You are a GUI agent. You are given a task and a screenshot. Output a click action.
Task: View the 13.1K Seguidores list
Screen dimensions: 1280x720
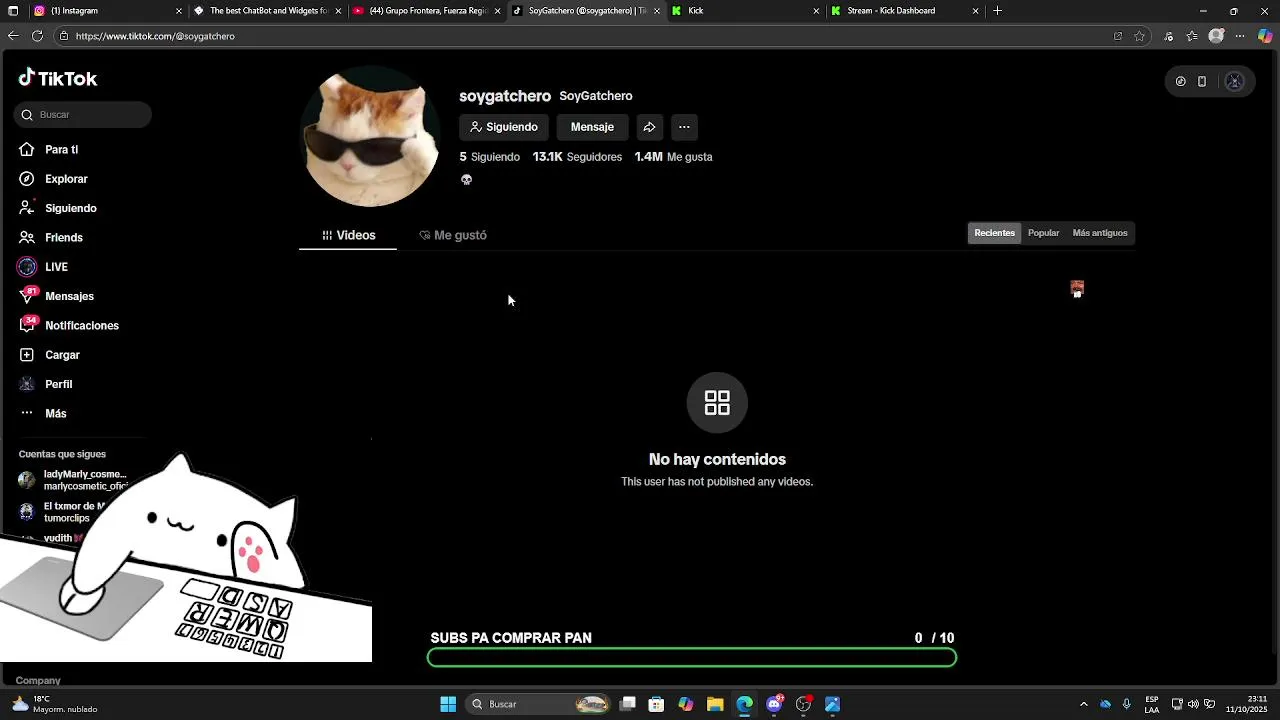pyautogui.click(x=577, y=157)
